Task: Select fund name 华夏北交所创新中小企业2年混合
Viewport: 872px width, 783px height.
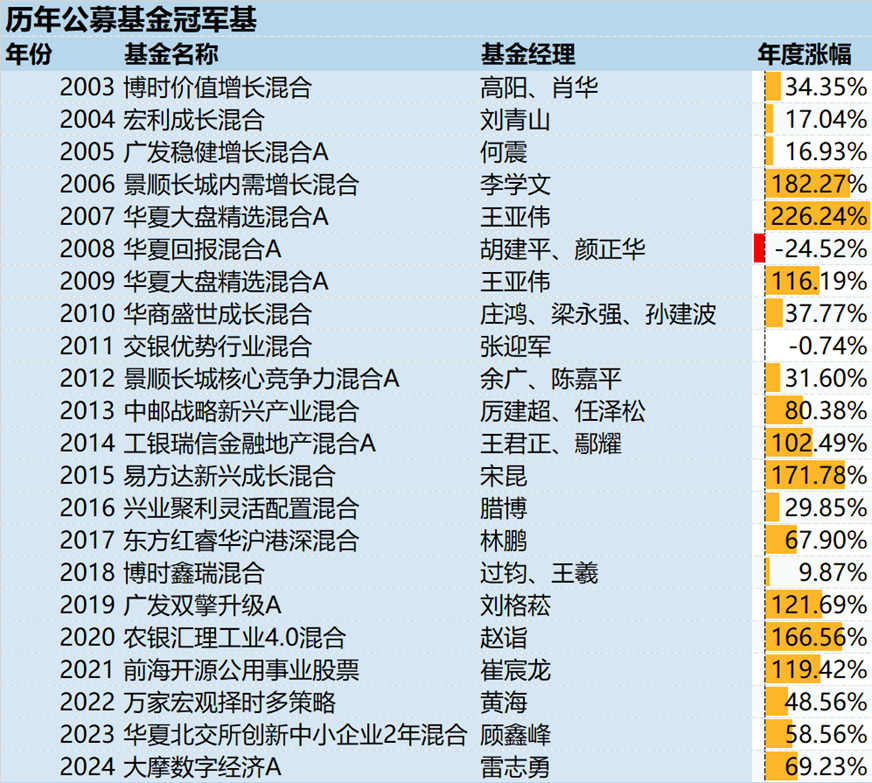Action: point(295,734)
